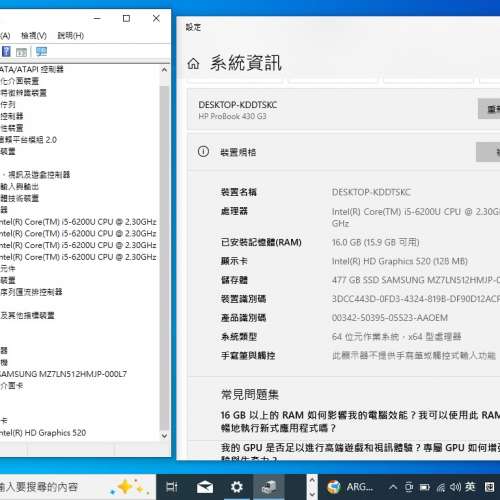The image size is (500, 500).
Task: Click the Settings gear taskbar icon
Action: coord(236,487)
